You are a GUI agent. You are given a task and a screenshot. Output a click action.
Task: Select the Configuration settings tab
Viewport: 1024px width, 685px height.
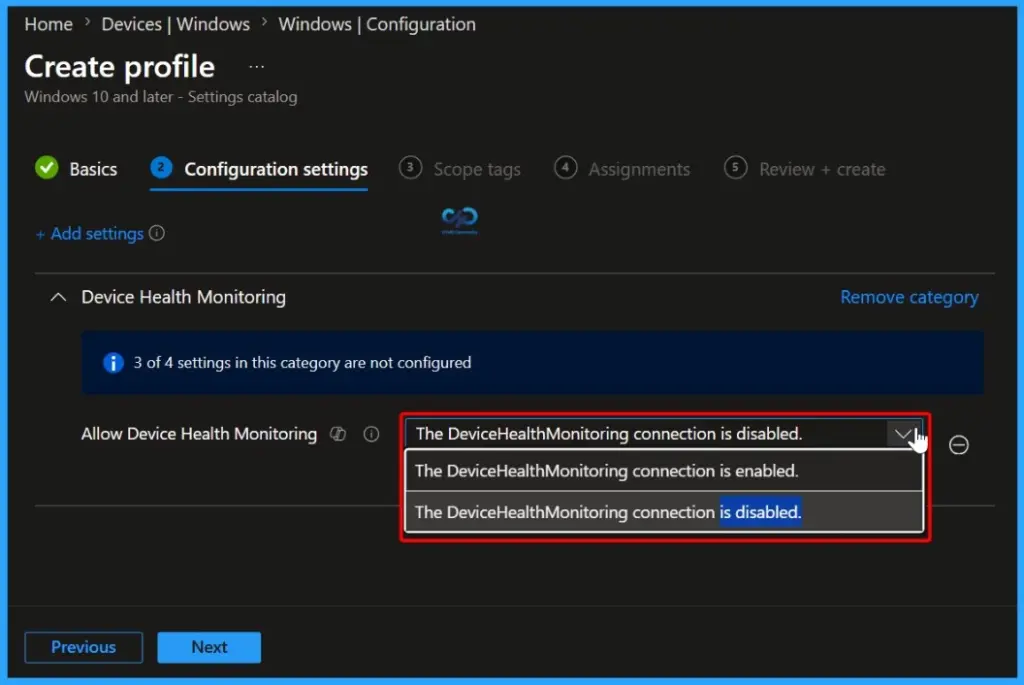tap(276, 169)
